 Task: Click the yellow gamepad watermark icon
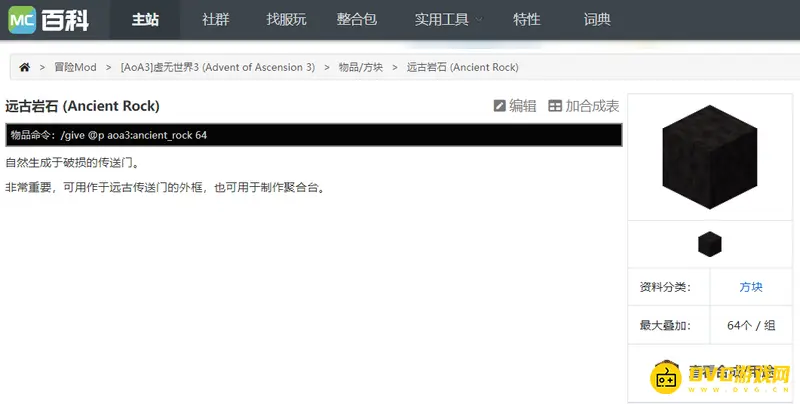pyautogui.click(x=666, y=379)
